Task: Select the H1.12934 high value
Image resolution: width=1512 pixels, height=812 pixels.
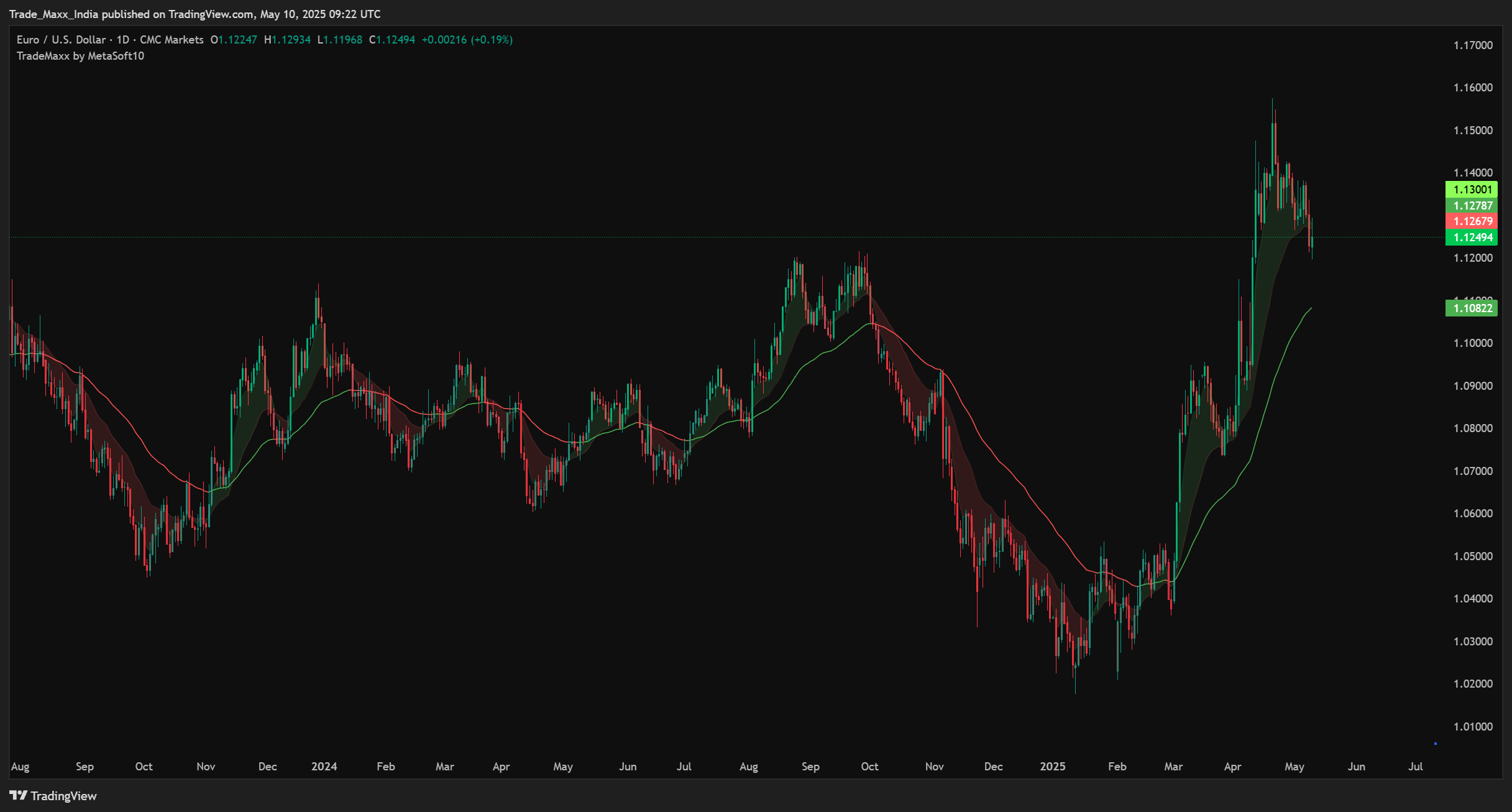Action: 290,39
